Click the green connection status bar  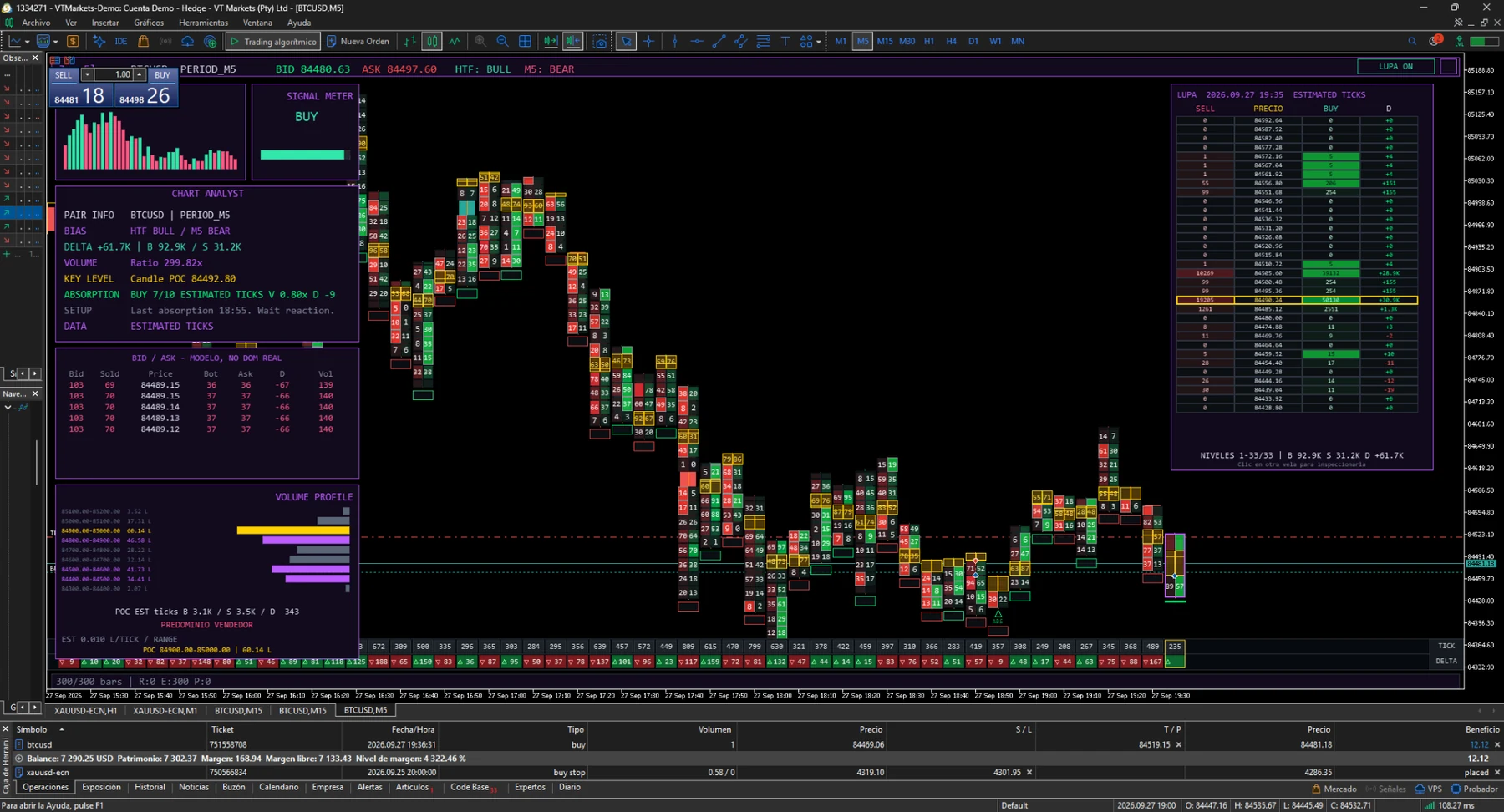1484,41
